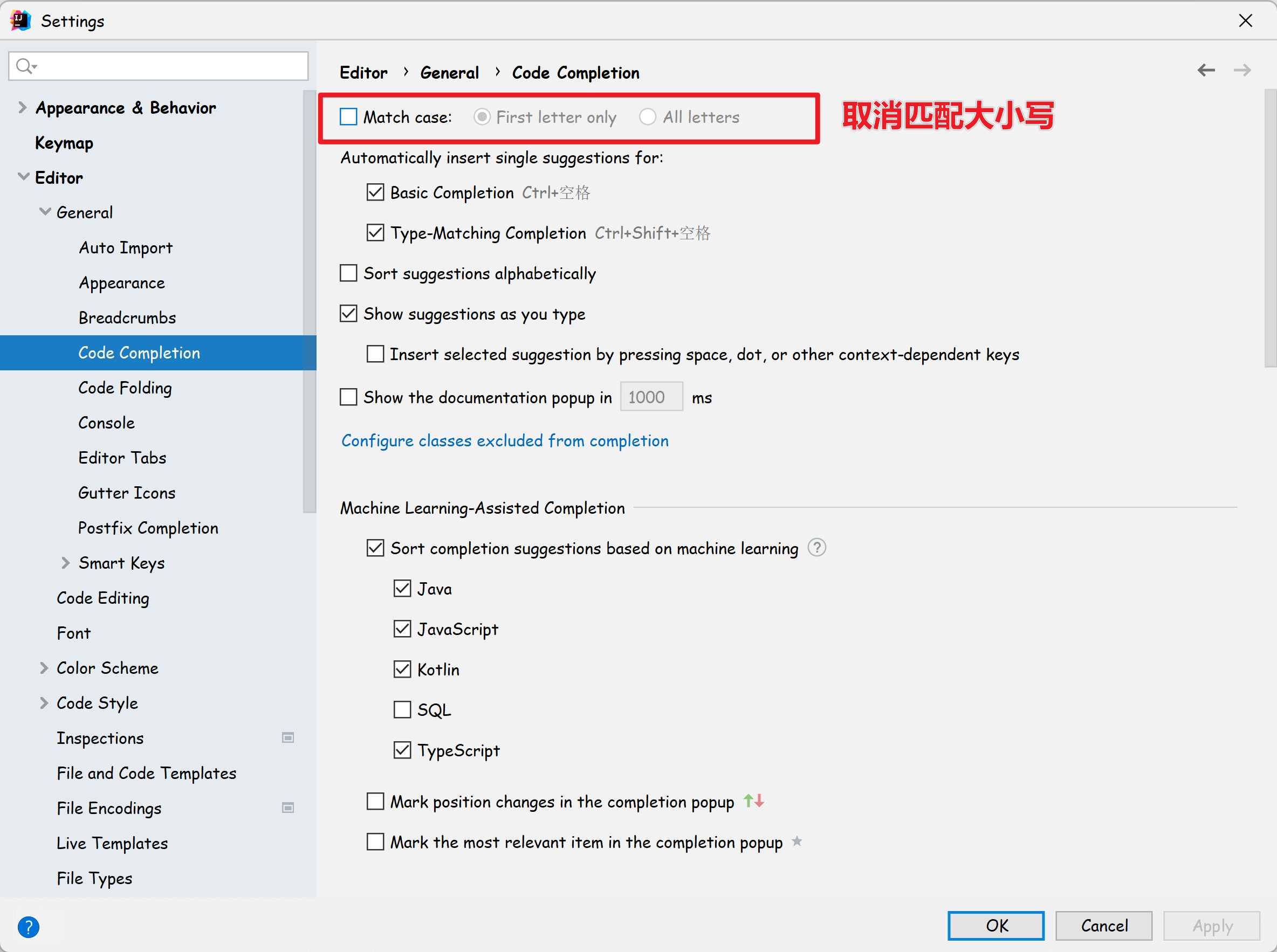Click the Inspections project-level settings icon
1277x952 pixels.
pyautogui.click(x=287, y=737)
